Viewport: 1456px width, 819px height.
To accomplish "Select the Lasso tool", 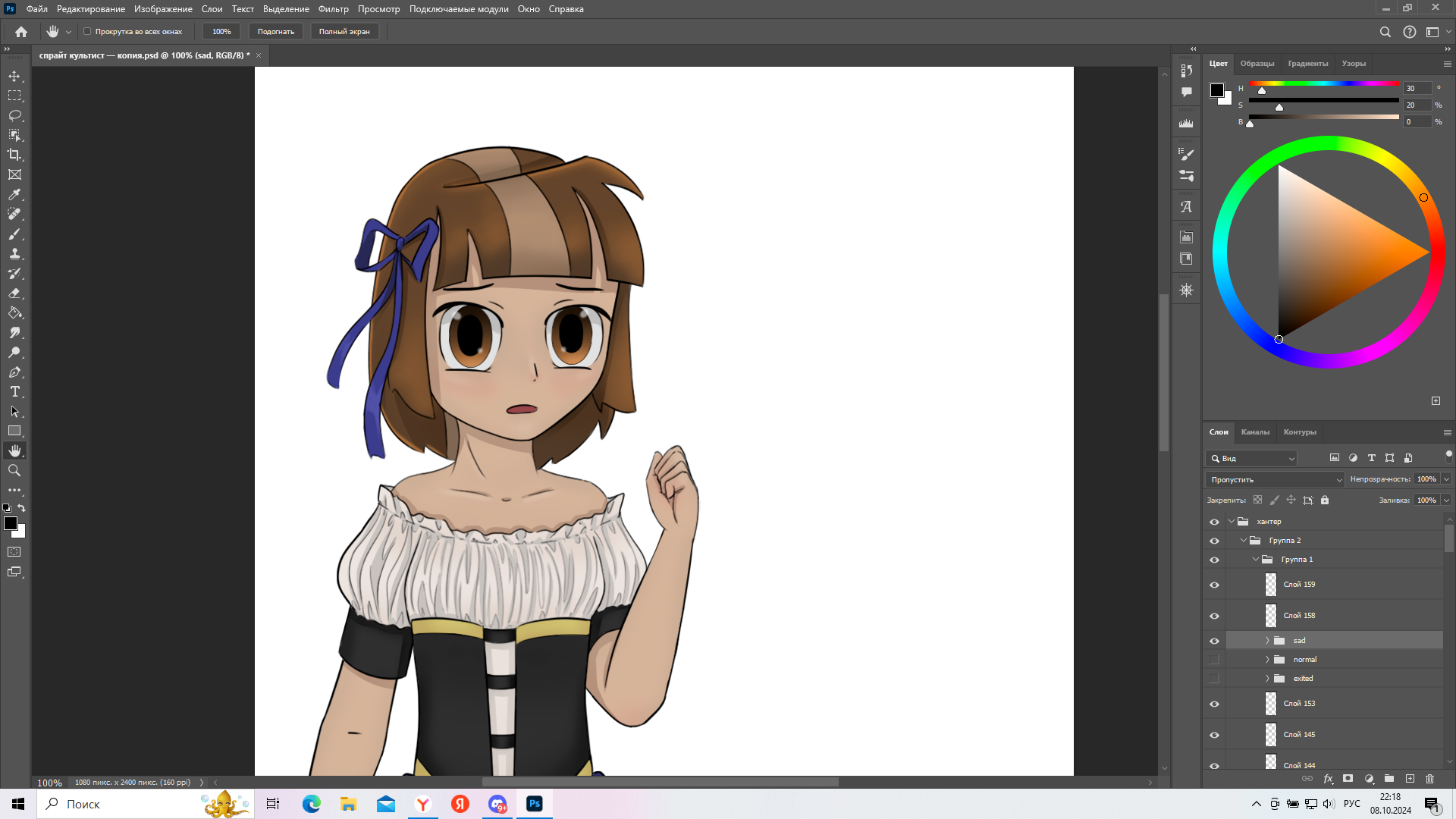I will pyautogui.click(x=14, y=115).
